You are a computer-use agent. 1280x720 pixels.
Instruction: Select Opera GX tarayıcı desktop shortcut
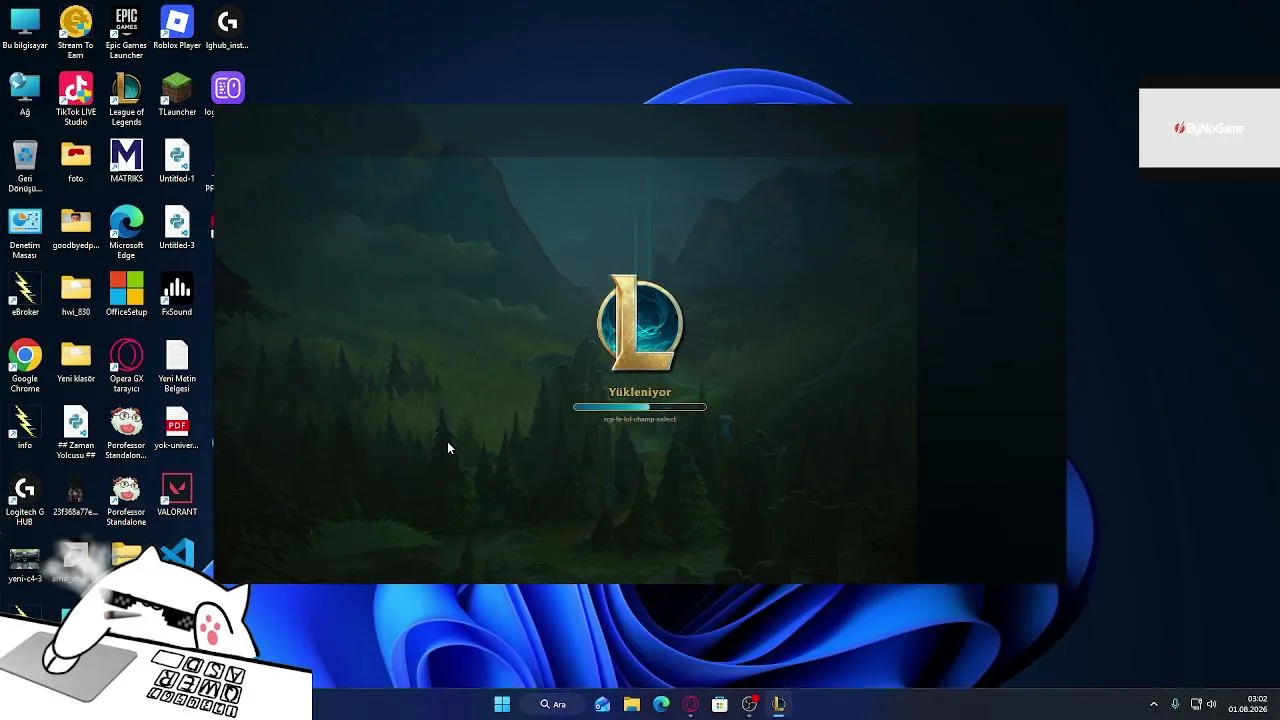(126, 366)
